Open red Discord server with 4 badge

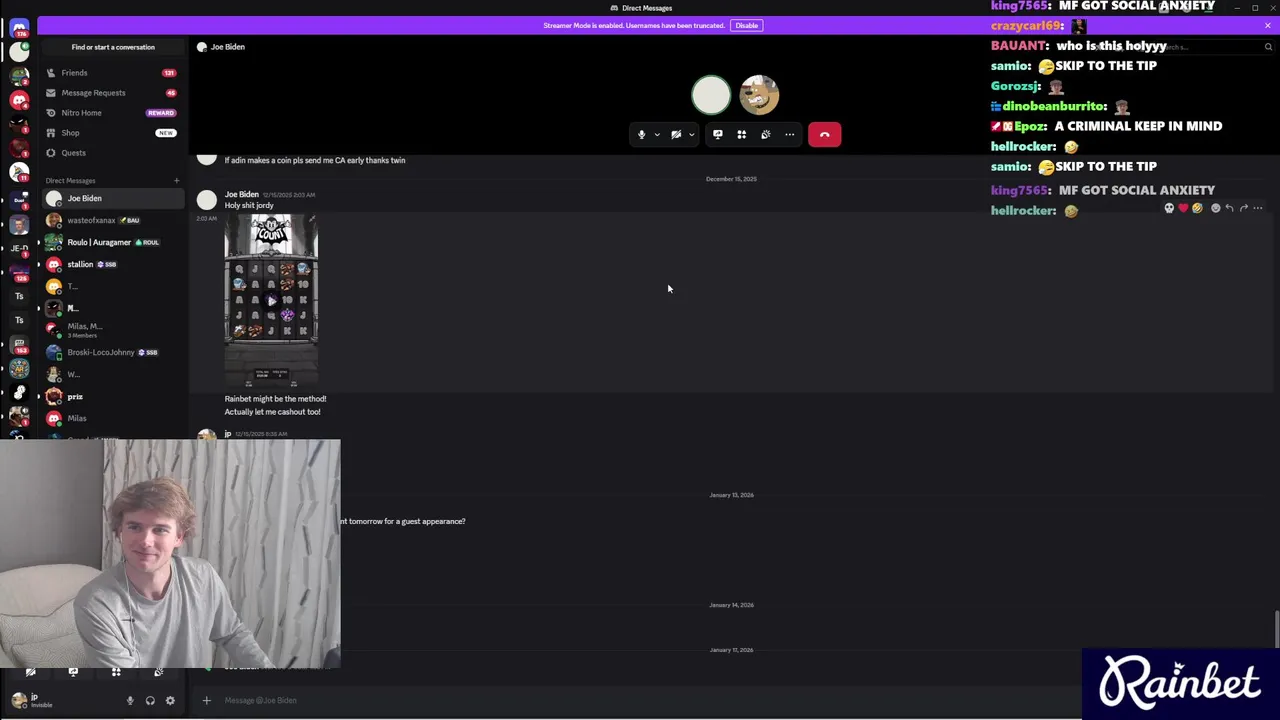tap(19, 100)
